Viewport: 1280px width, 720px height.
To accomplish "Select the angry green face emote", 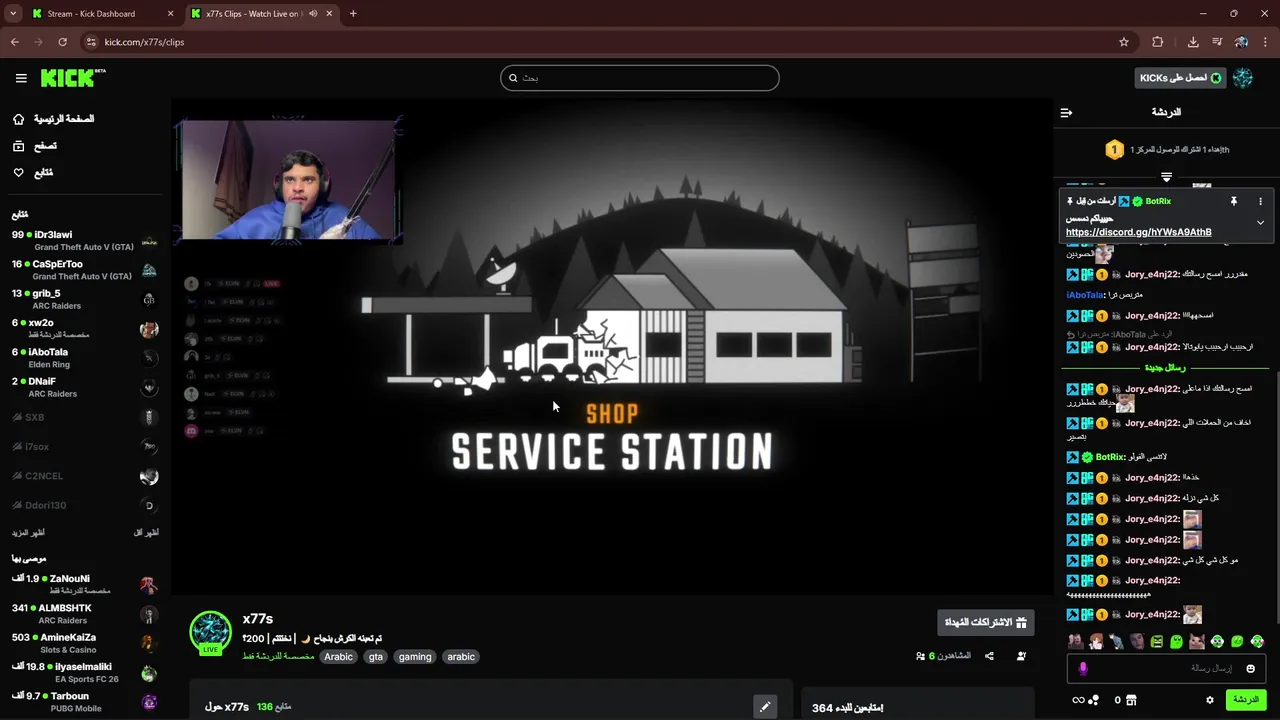I will click(x=1157, y=642).
